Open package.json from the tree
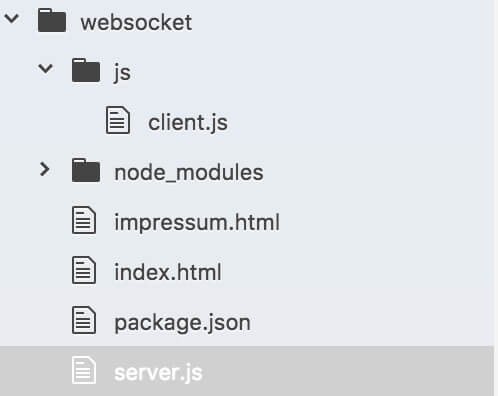Viewport: 498px width, 396px height. [x=182, y=323]
